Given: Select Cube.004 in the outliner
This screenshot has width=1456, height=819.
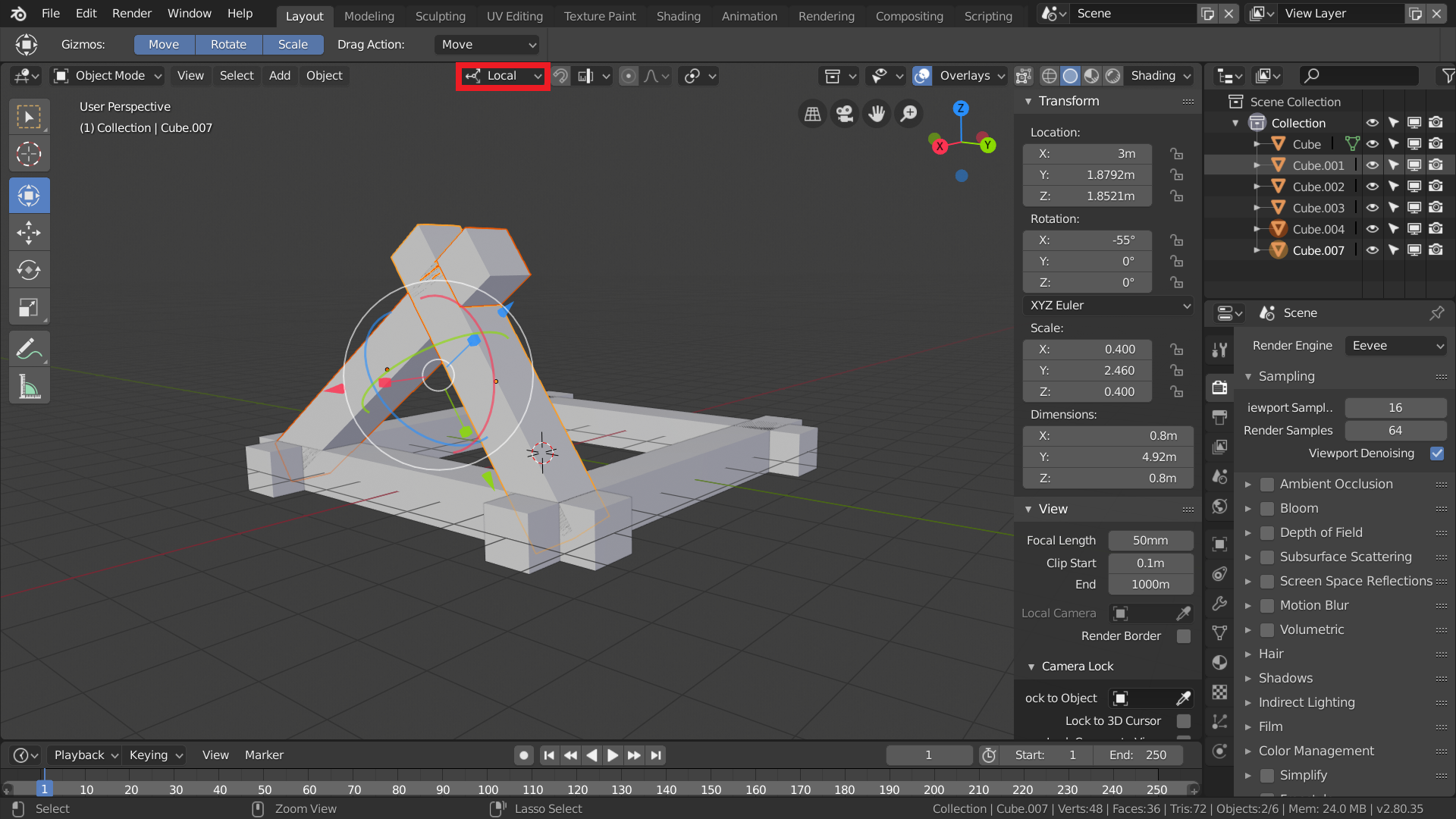Looking at the screenshot, I should tap(1318, 229).
